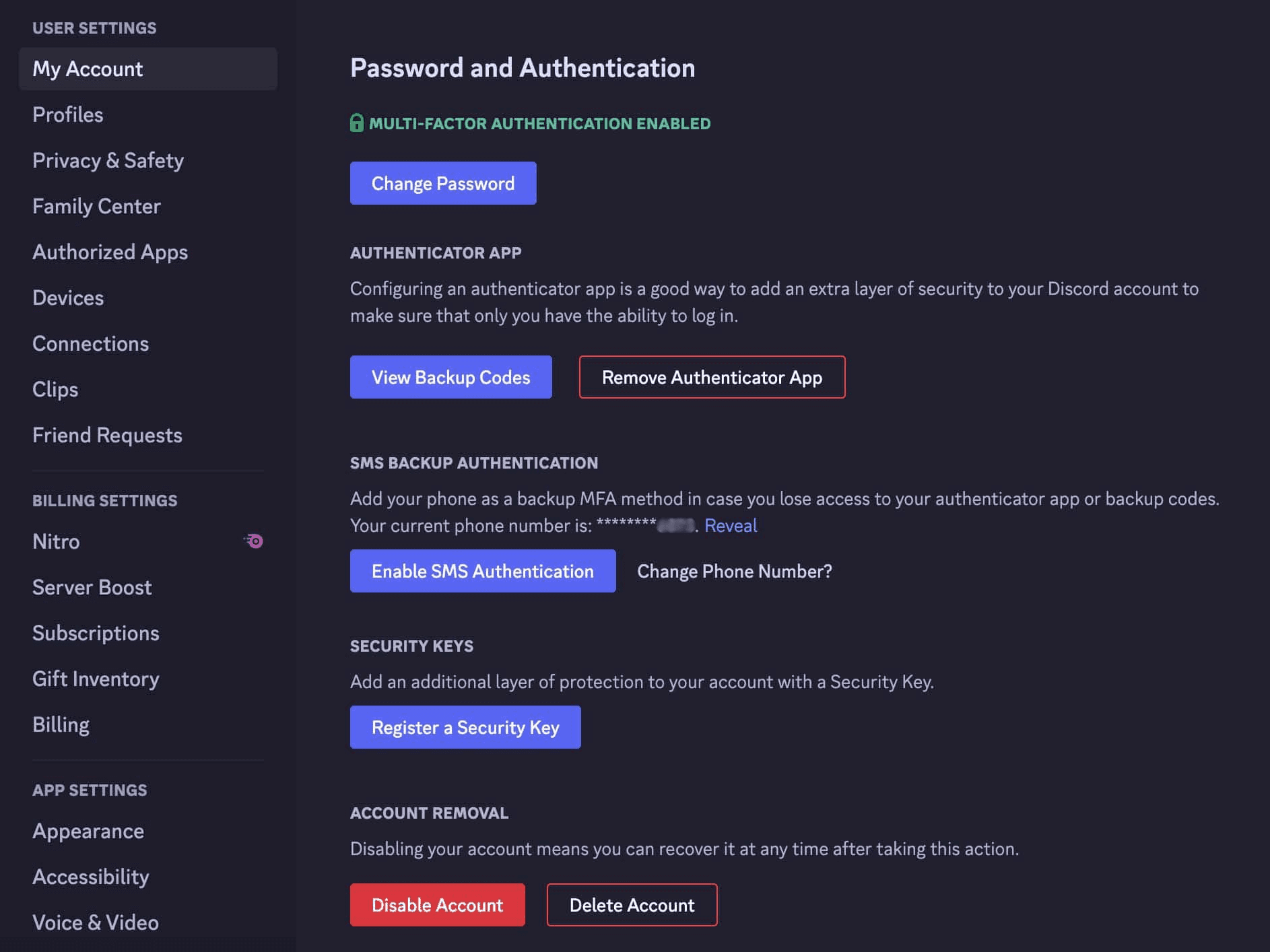Click Multi-Factor Authentication Enabled text
This screenshot has width=1270, height=952.
[x=540, y=123]
